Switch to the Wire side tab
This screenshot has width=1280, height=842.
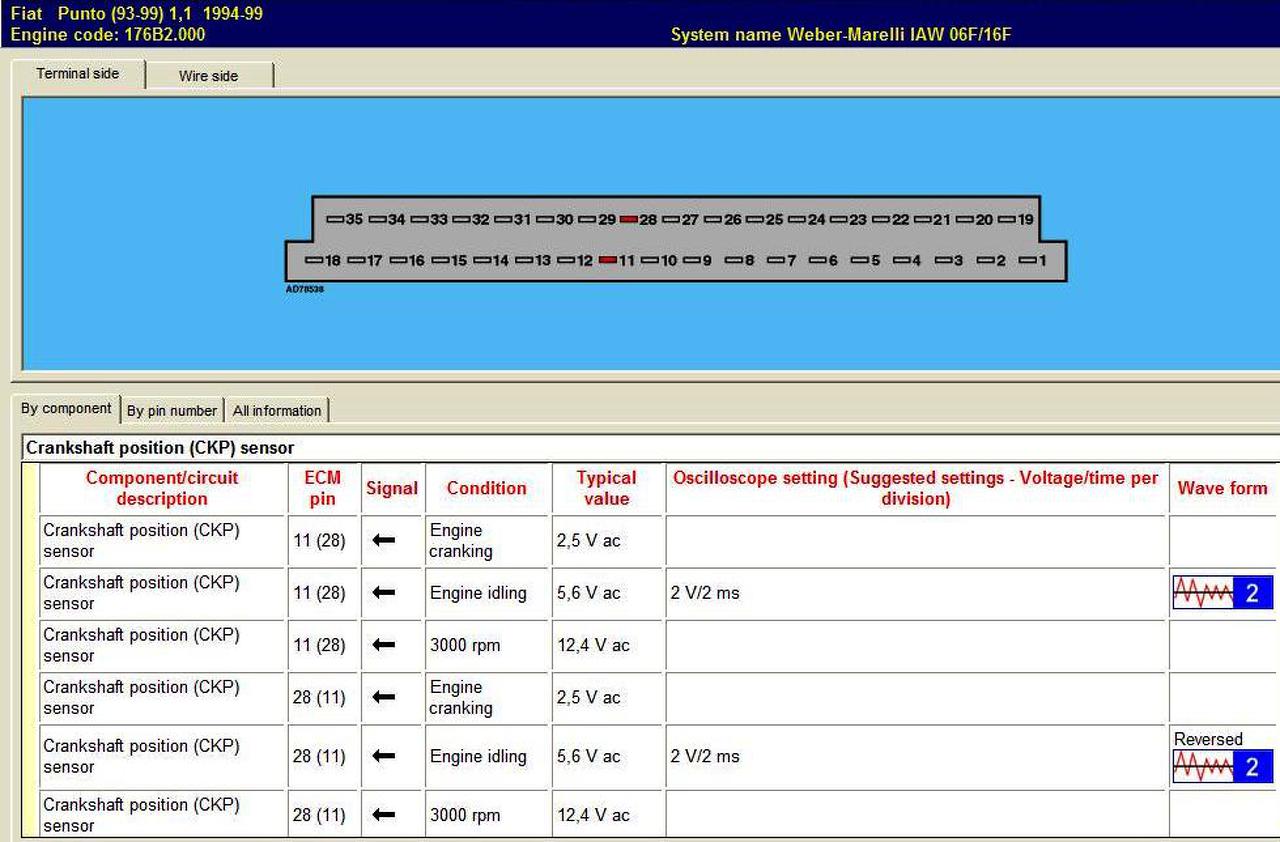tap(208, 76)
